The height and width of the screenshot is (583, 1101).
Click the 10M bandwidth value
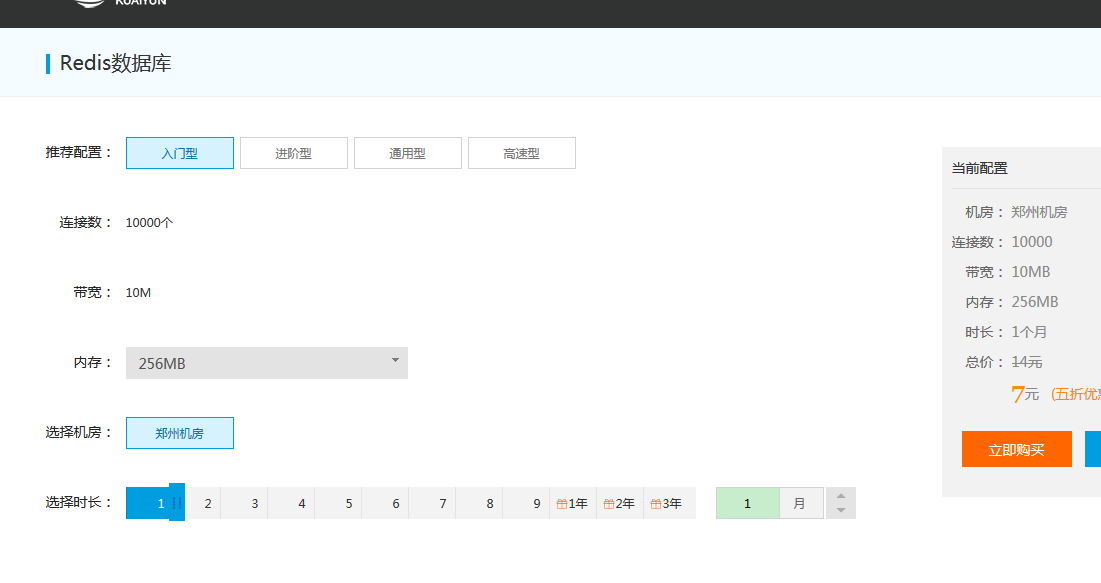point(138,293)
